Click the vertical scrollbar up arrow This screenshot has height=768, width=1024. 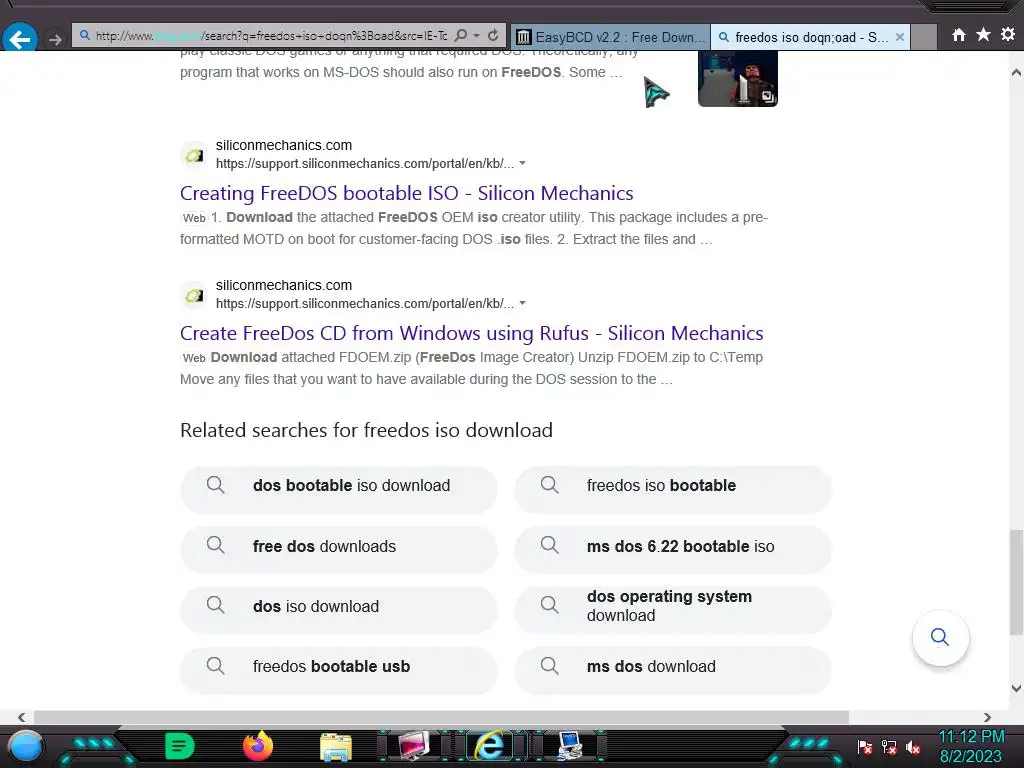(1016, 72)
